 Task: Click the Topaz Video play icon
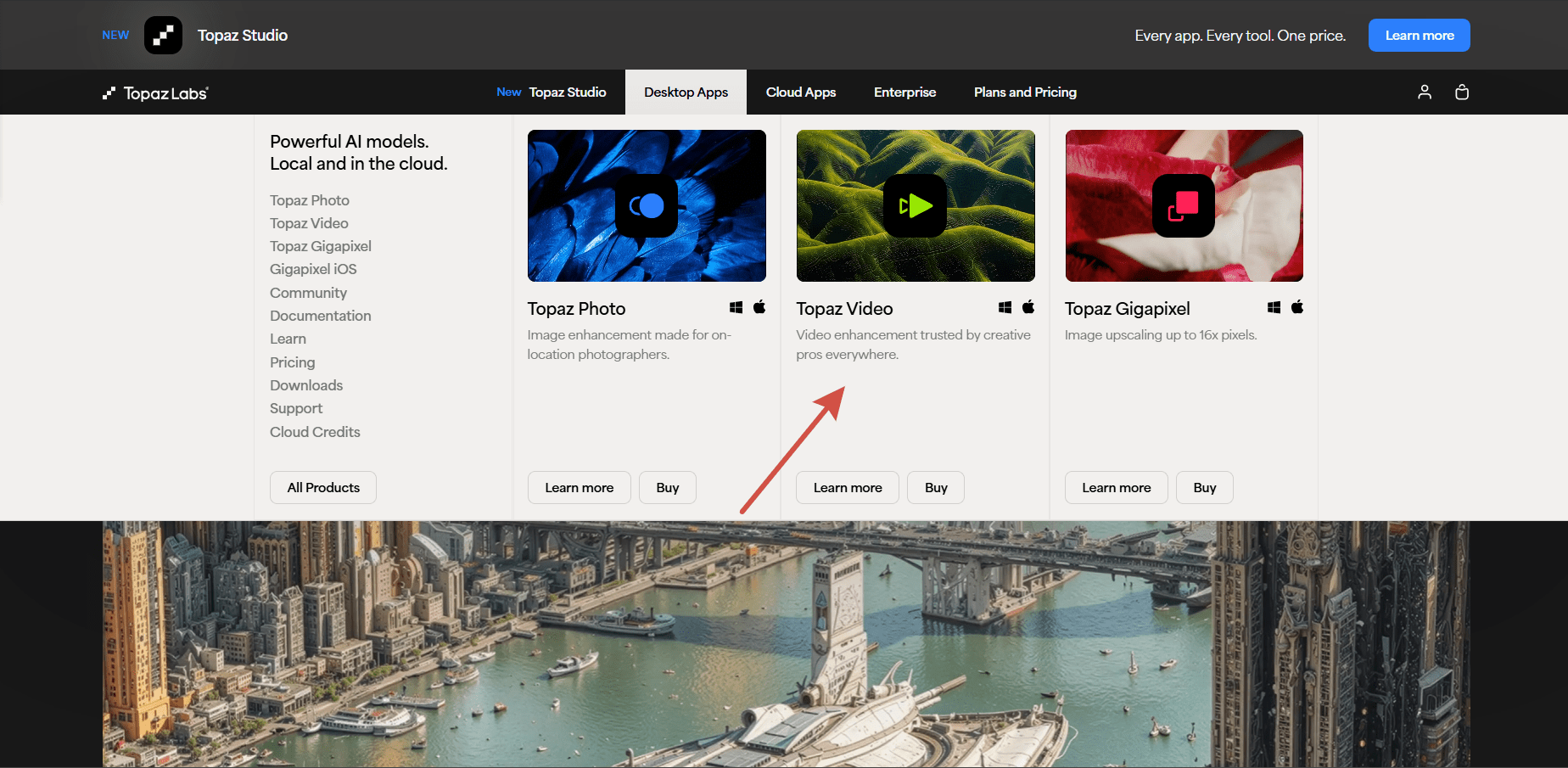tap(916, 205)
